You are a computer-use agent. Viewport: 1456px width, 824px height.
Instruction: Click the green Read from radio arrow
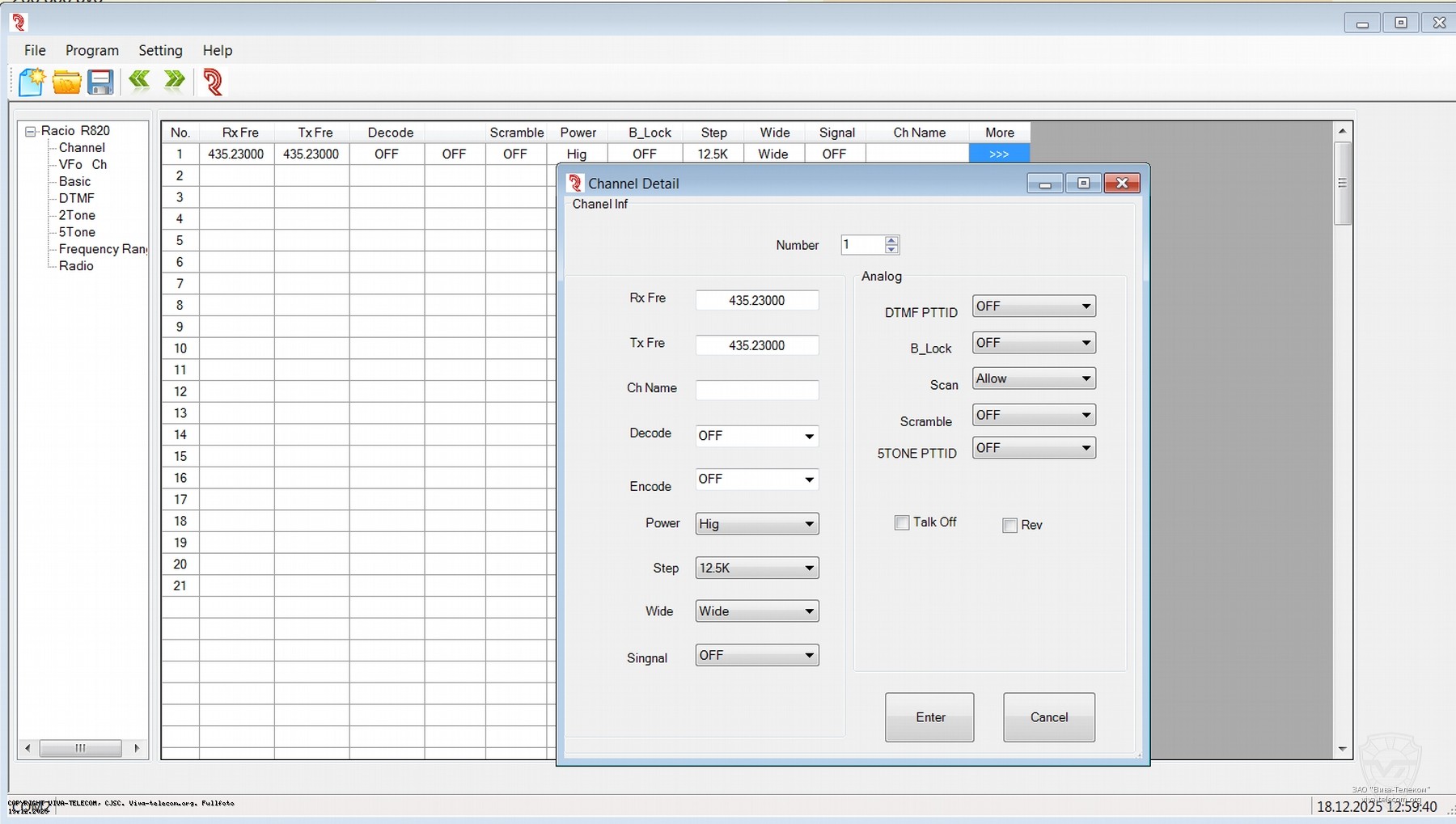[x=139, y=80]
